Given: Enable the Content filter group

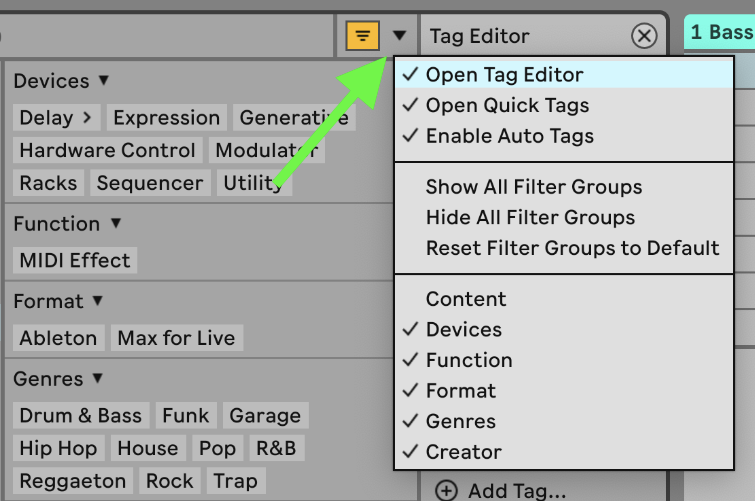Looking at the screenshot, I should [466, 299].
